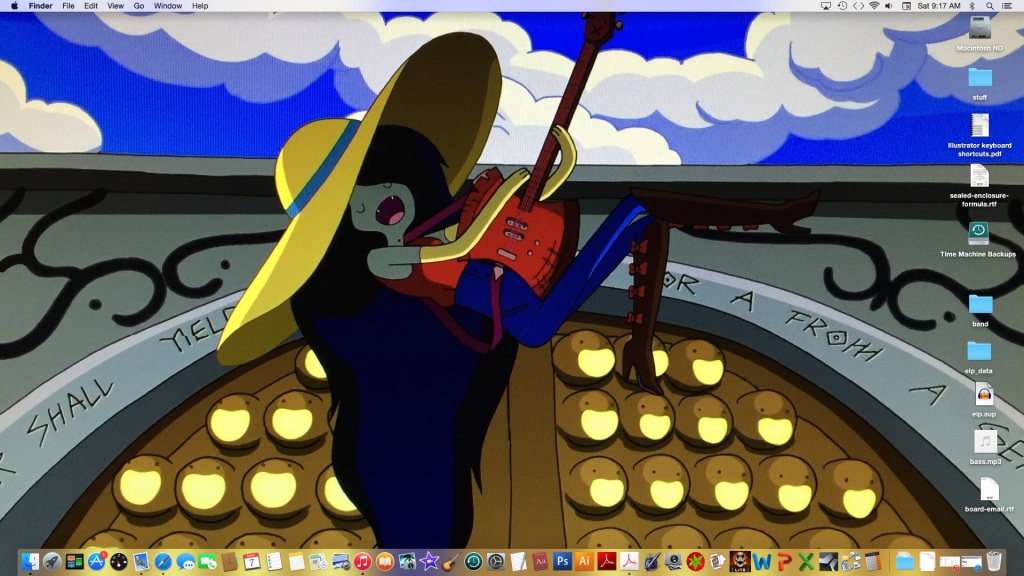Launch Safari compass icon in Dock

click(163, 562)
